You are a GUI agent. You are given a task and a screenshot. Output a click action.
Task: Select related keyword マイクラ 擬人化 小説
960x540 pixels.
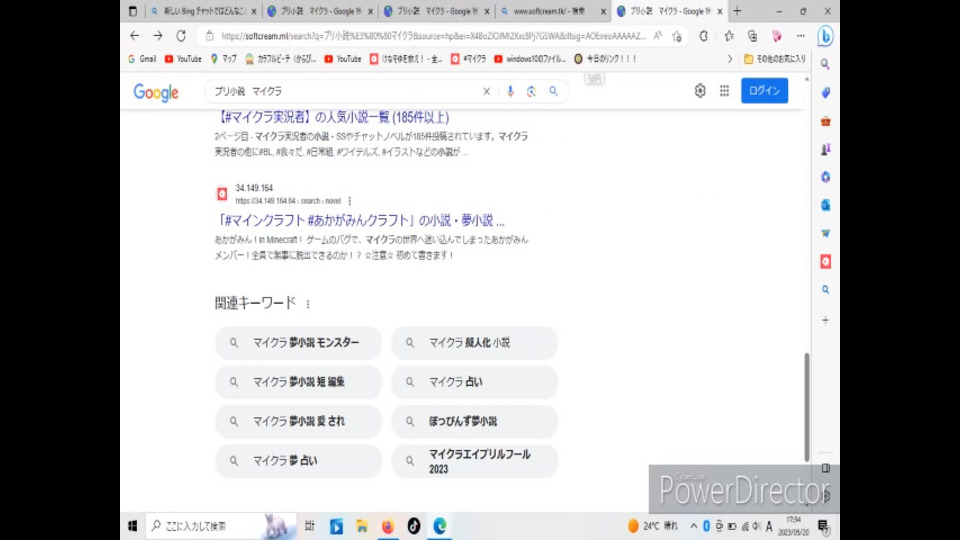point(474,343)
